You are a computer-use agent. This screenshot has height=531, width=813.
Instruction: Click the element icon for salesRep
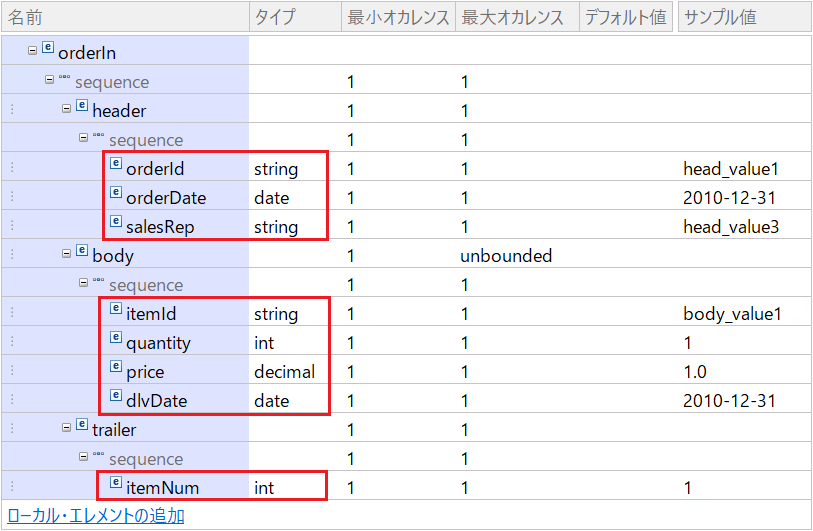click(116, 221)
